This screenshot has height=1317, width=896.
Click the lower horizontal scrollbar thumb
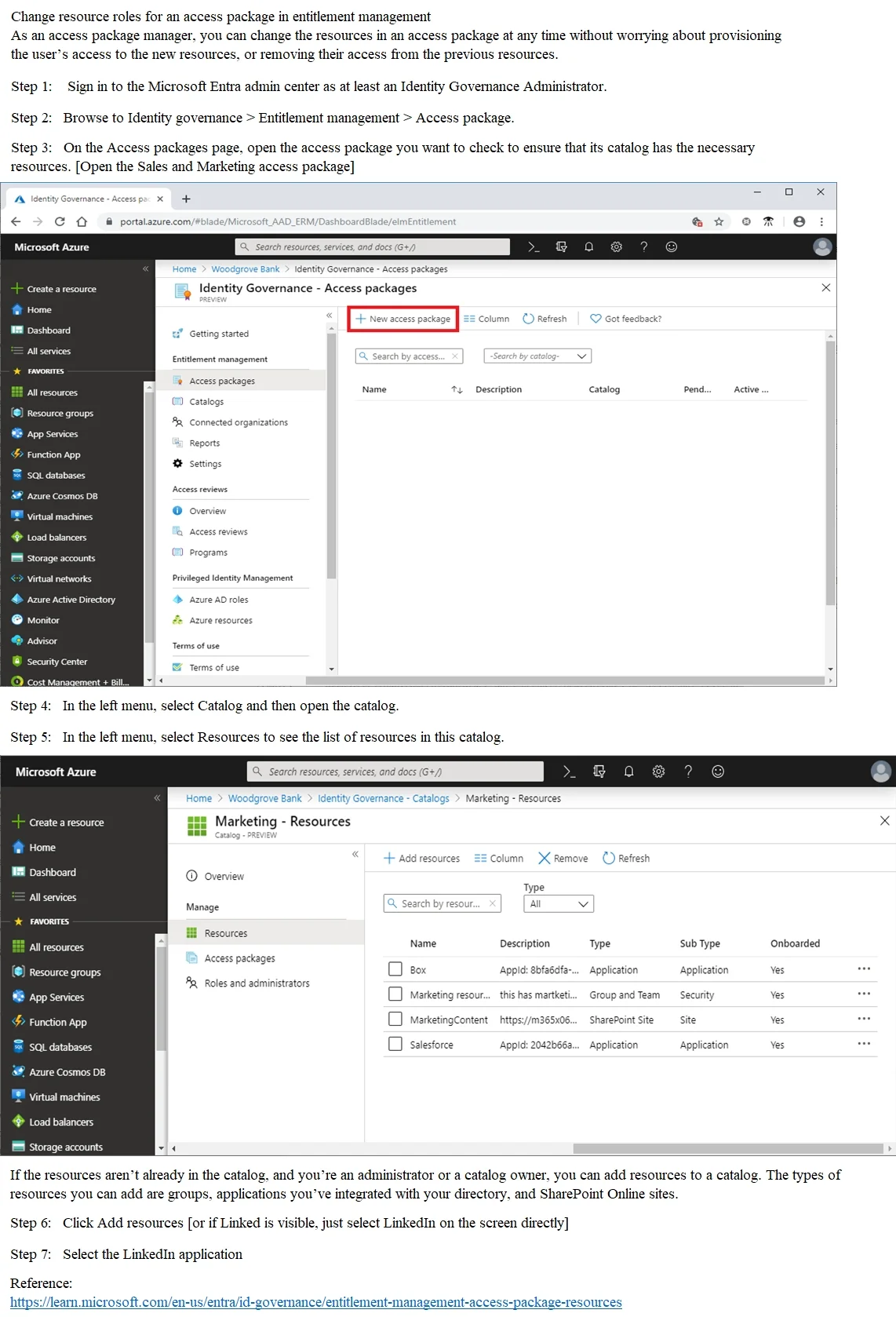728,1148
